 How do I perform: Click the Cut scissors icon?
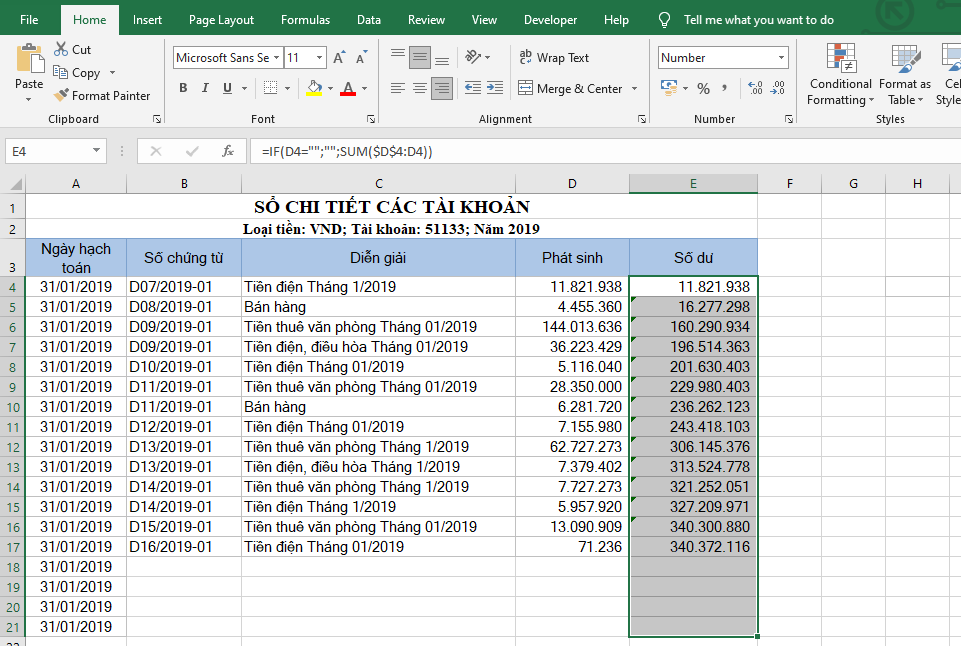click(x=61, y=49)
